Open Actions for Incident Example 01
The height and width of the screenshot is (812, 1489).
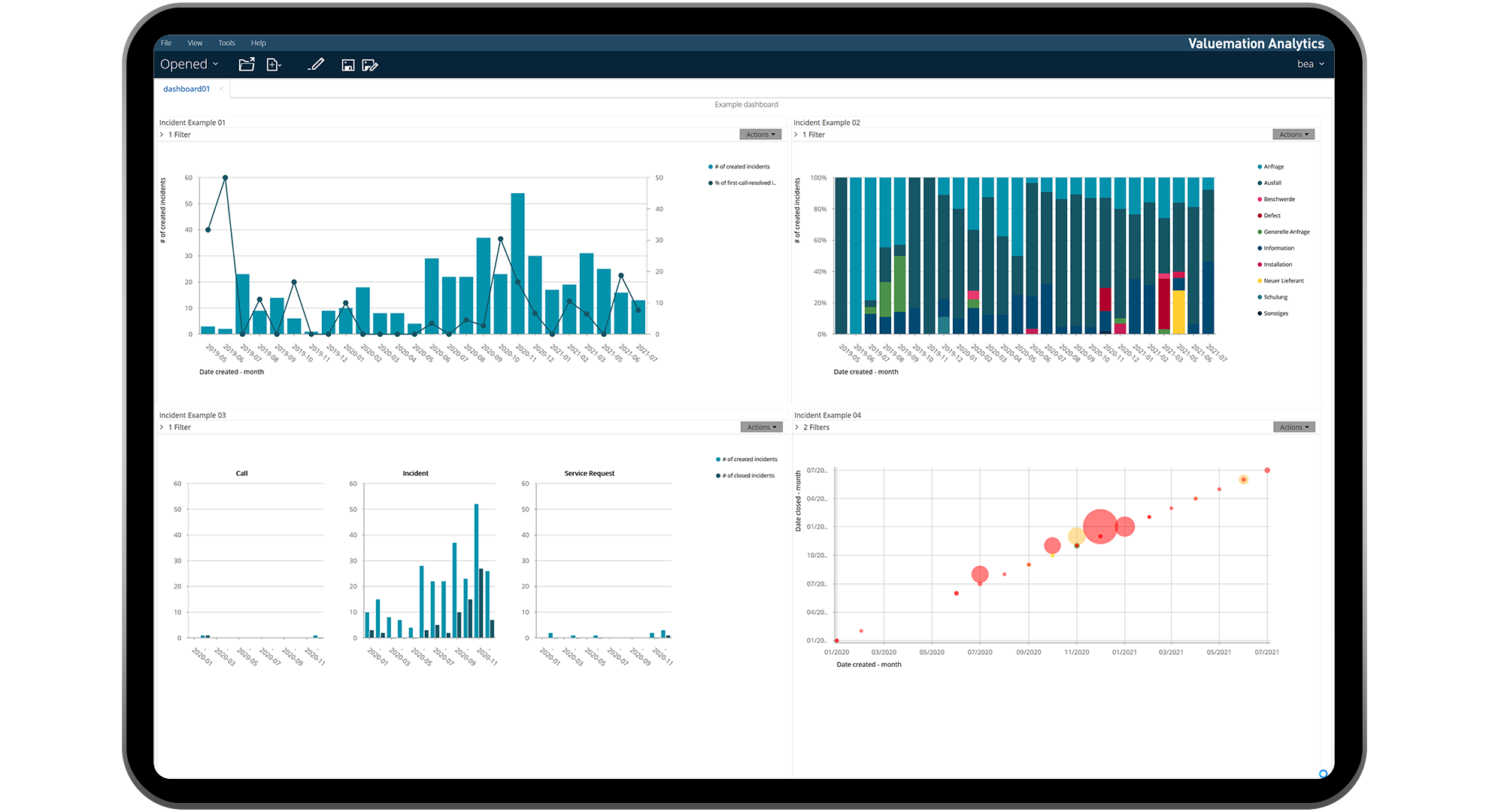point(760,135)
